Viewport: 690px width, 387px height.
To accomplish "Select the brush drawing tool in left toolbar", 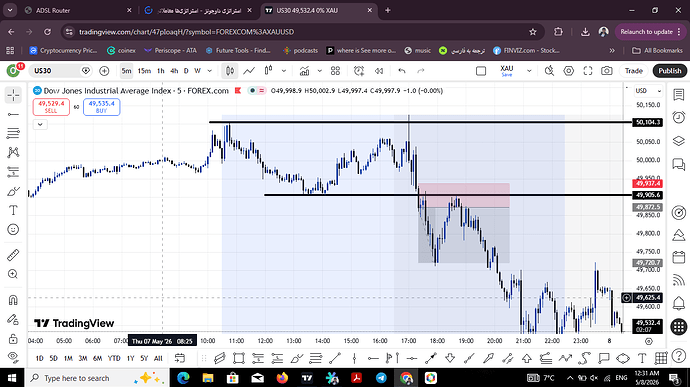I will [13, 191].
